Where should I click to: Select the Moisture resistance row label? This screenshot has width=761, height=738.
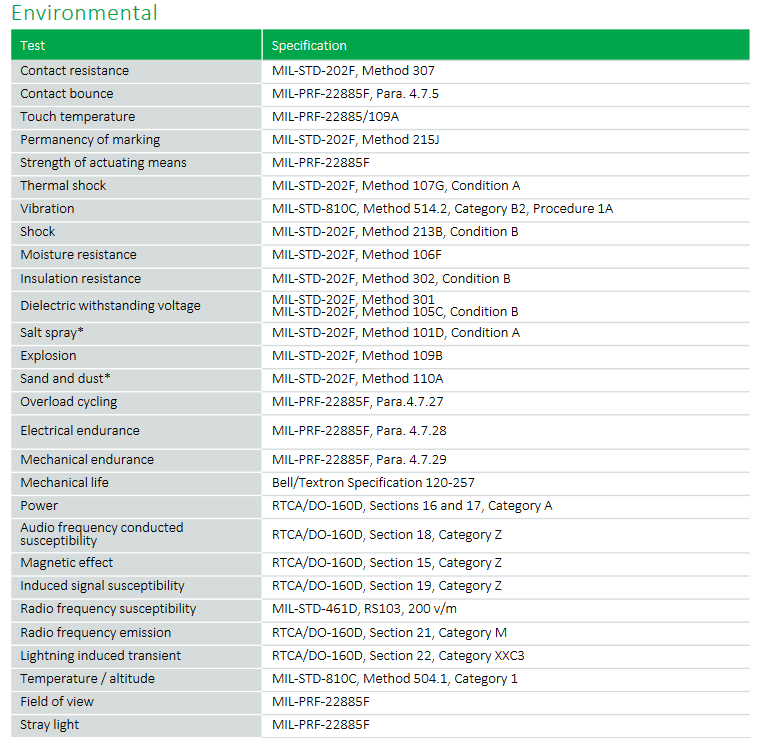click(78, 255)
